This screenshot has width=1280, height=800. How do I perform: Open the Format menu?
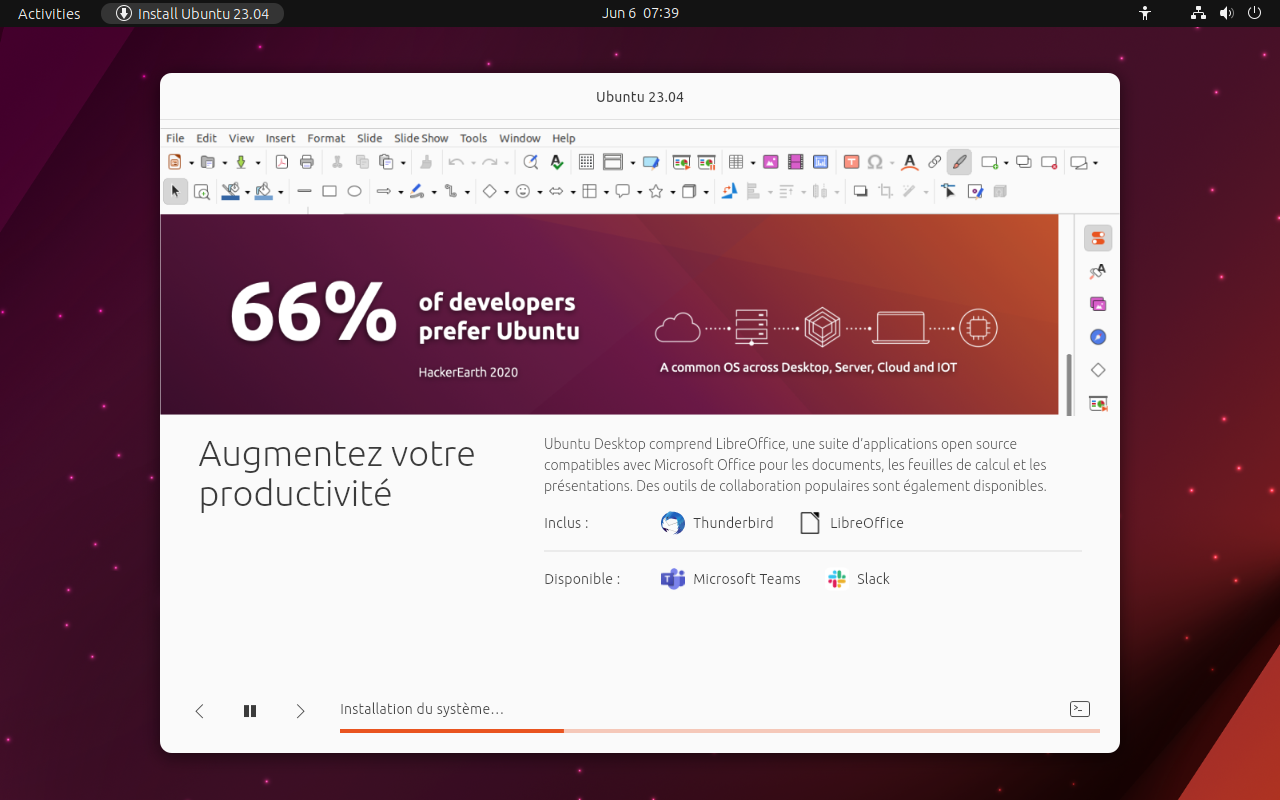click(326, 138)
